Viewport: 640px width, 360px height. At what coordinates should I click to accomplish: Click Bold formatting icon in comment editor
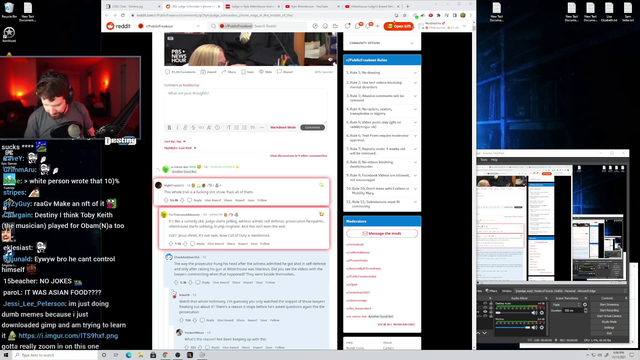(169, 128)
